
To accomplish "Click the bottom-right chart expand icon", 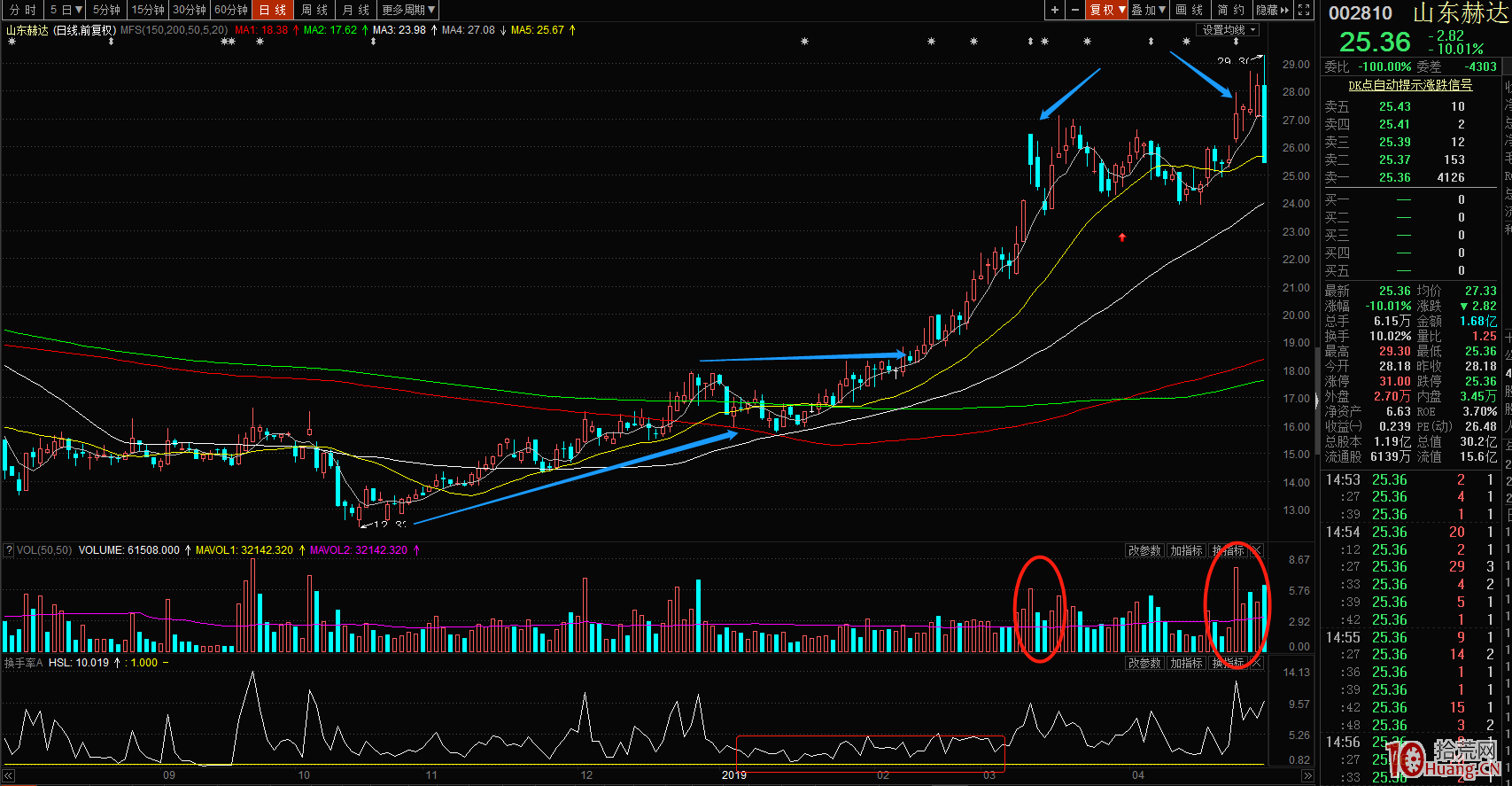I will (x=1307, y=775).
